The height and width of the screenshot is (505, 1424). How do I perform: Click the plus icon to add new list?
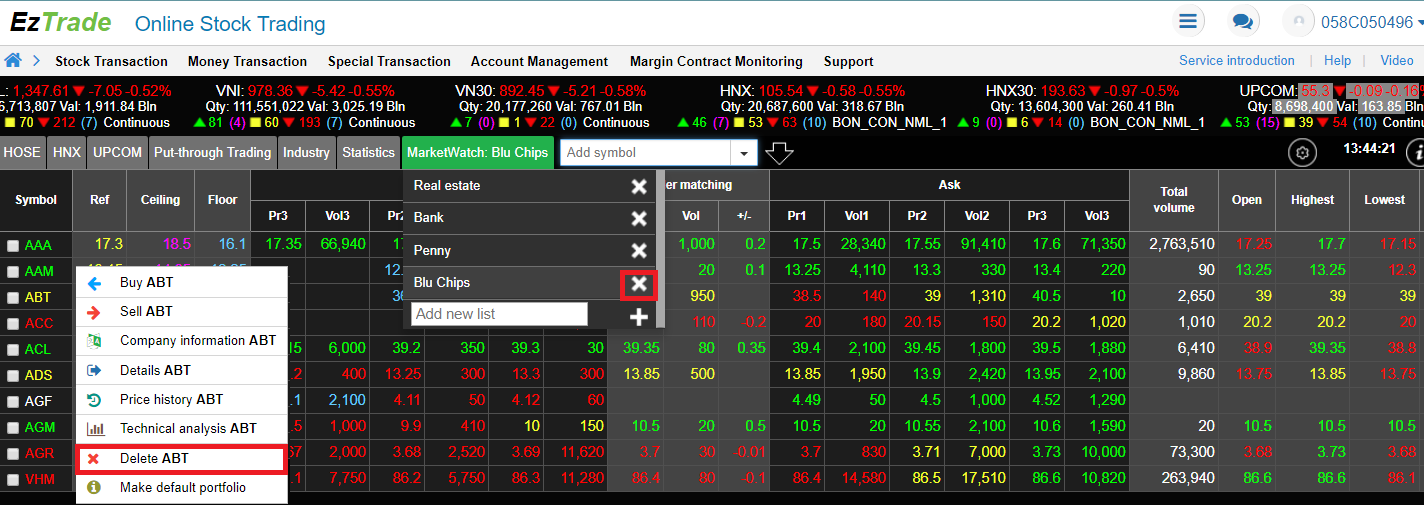tap(639, 316)
